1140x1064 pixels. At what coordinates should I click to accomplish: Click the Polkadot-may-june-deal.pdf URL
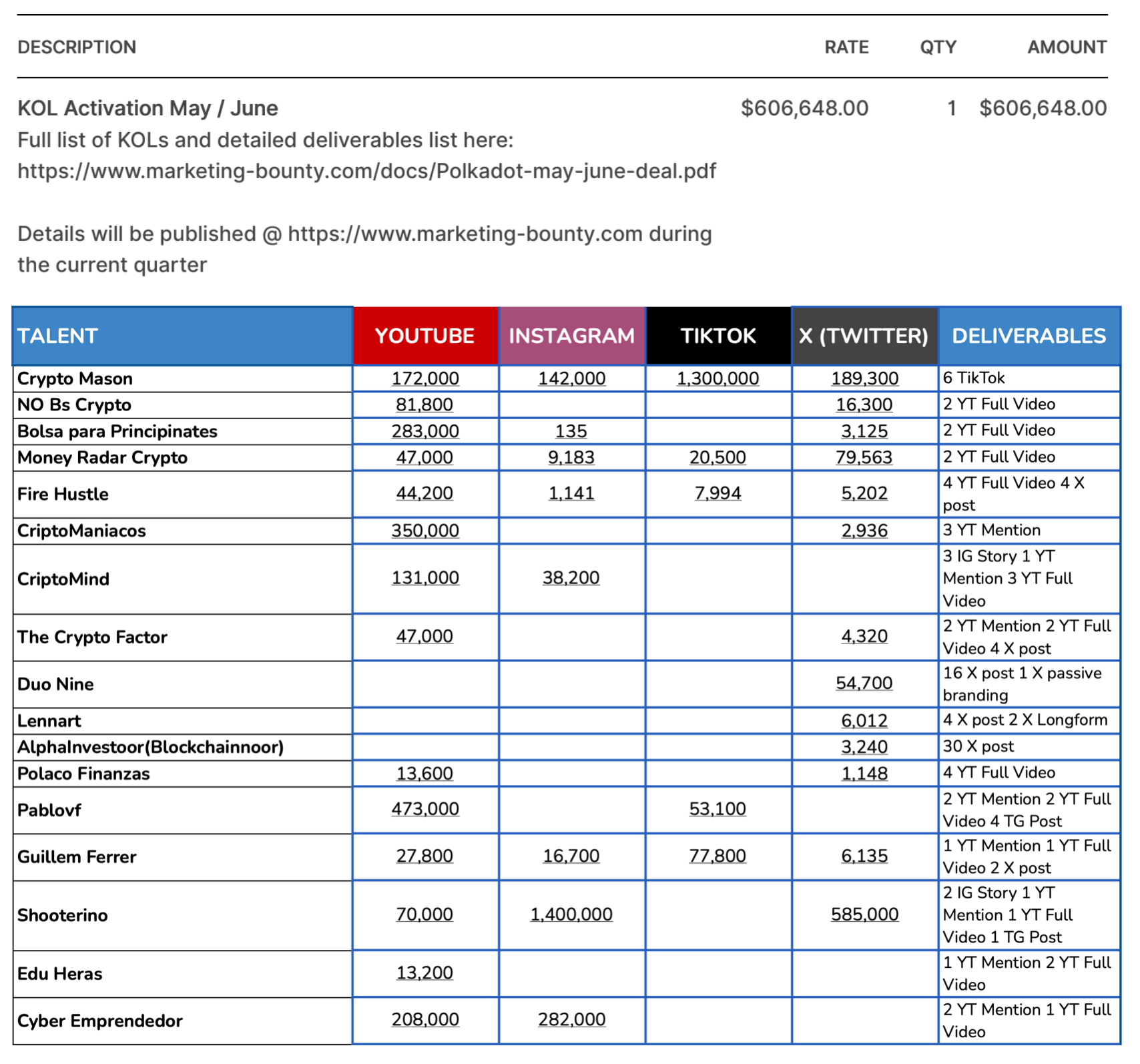pos(366,172)
